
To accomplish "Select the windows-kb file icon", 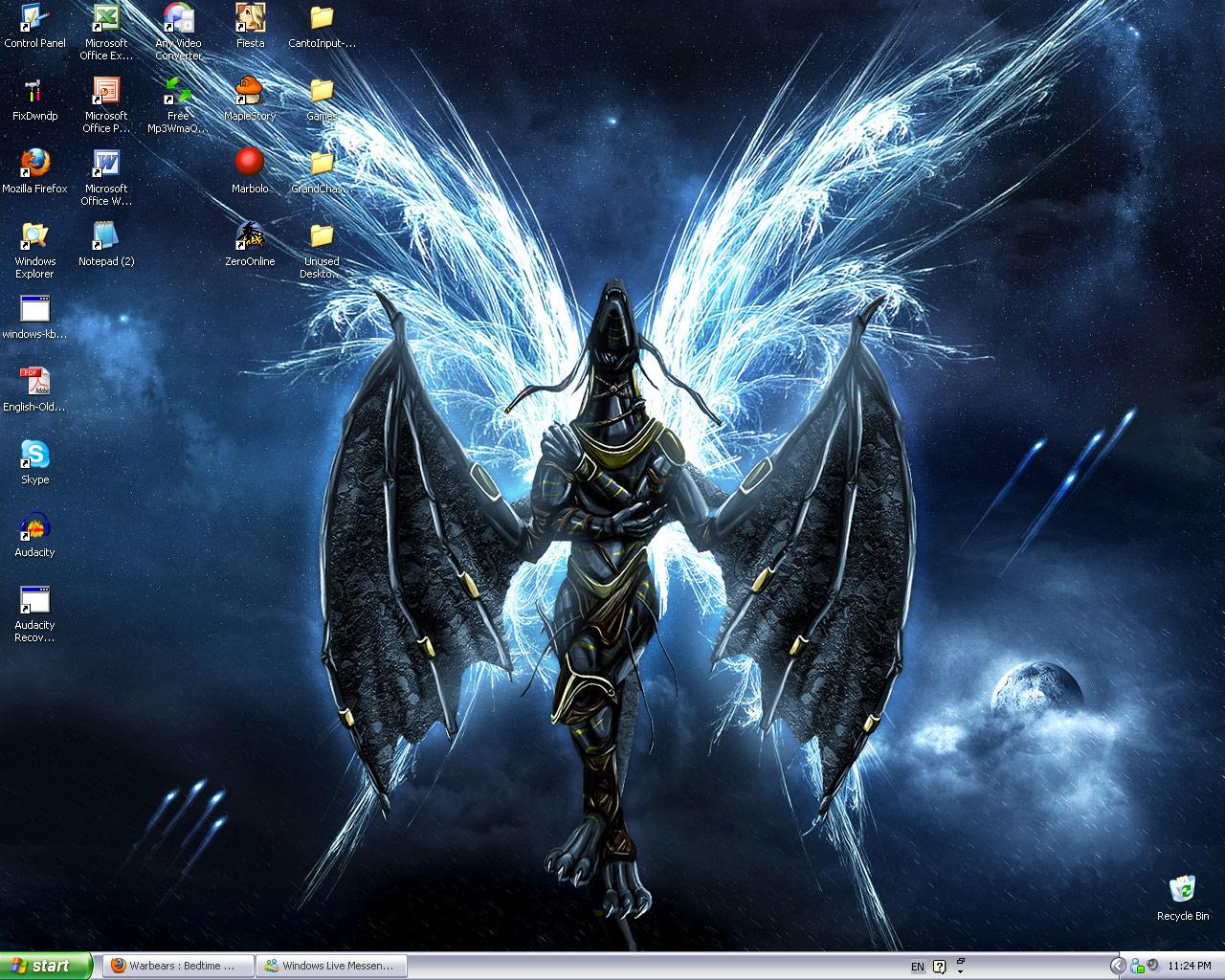I will [x=34, y=317].
